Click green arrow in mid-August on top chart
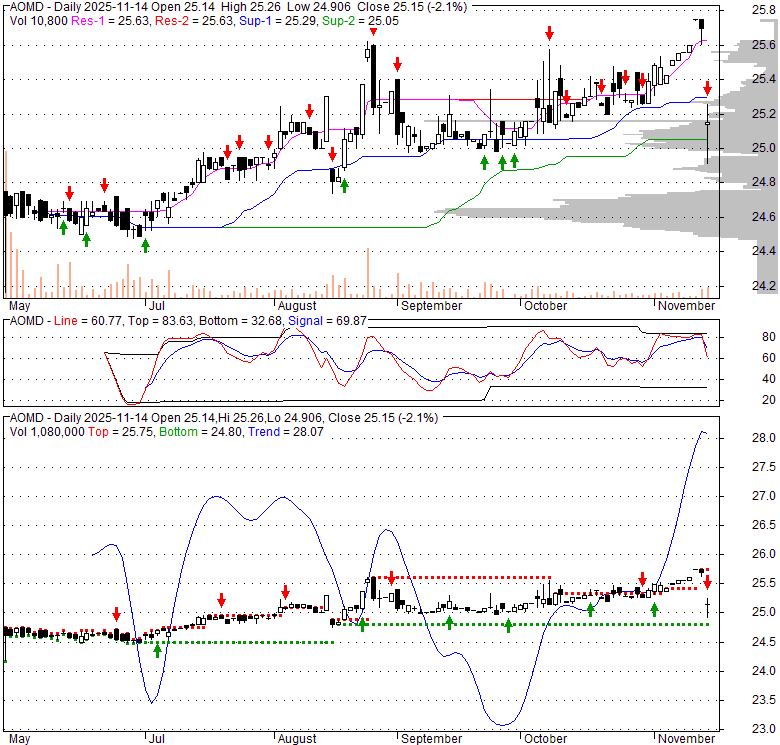The height and width of the screenshot is (745, 780). coord(344,184)
